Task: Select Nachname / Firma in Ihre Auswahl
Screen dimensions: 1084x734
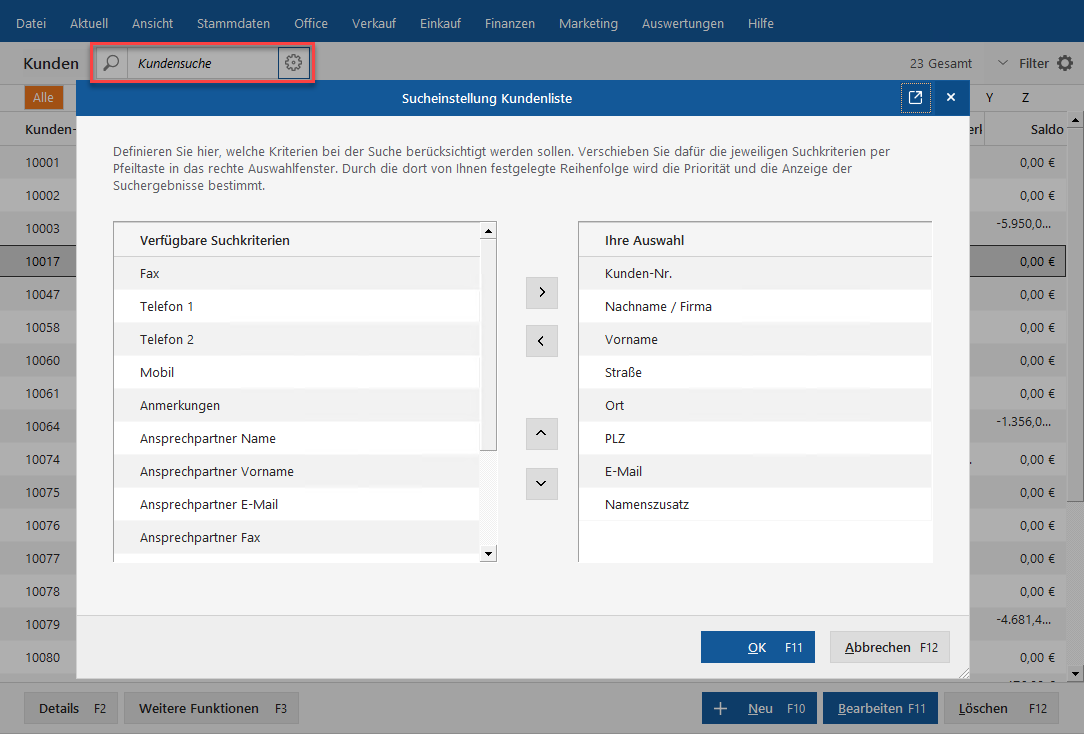Action: coord(658,307)
